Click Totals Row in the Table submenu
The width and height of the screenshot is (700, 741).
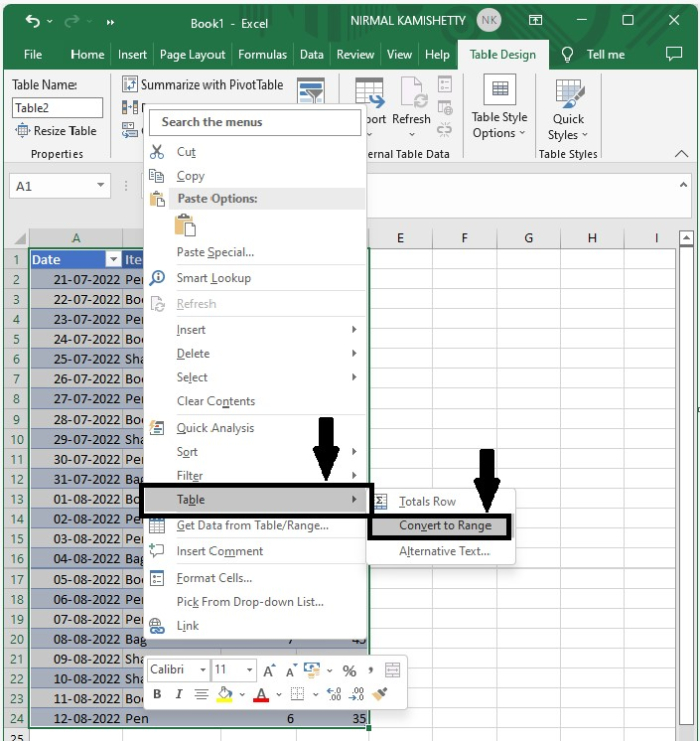(x=441, y=501)
